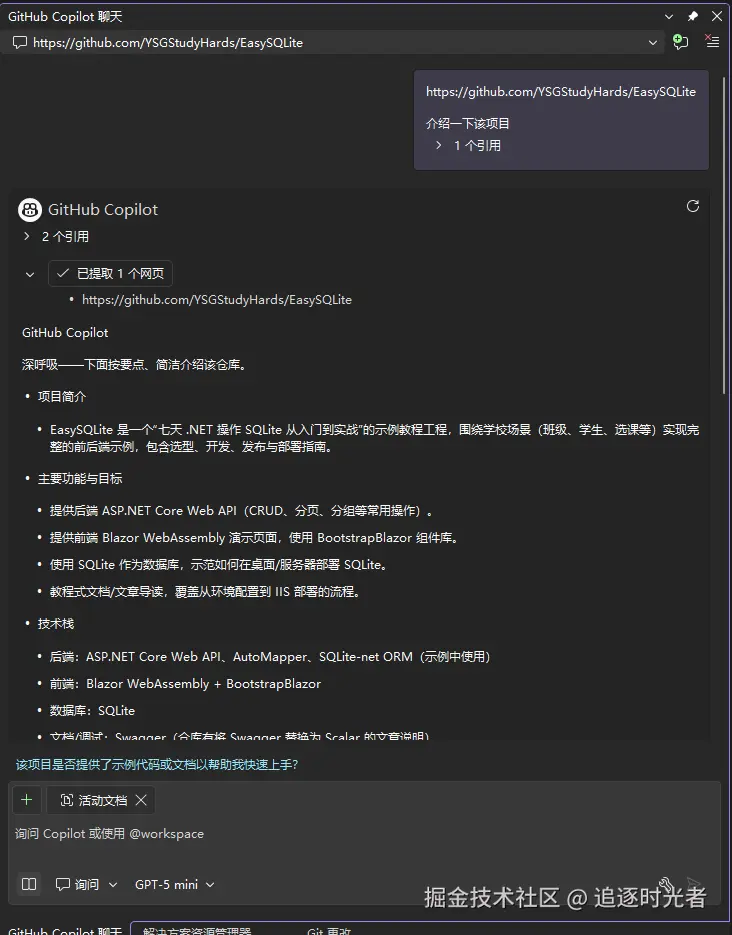Click the "介绍一下该项目" user message text
The image size is (732, 935).
pos(468,123)
